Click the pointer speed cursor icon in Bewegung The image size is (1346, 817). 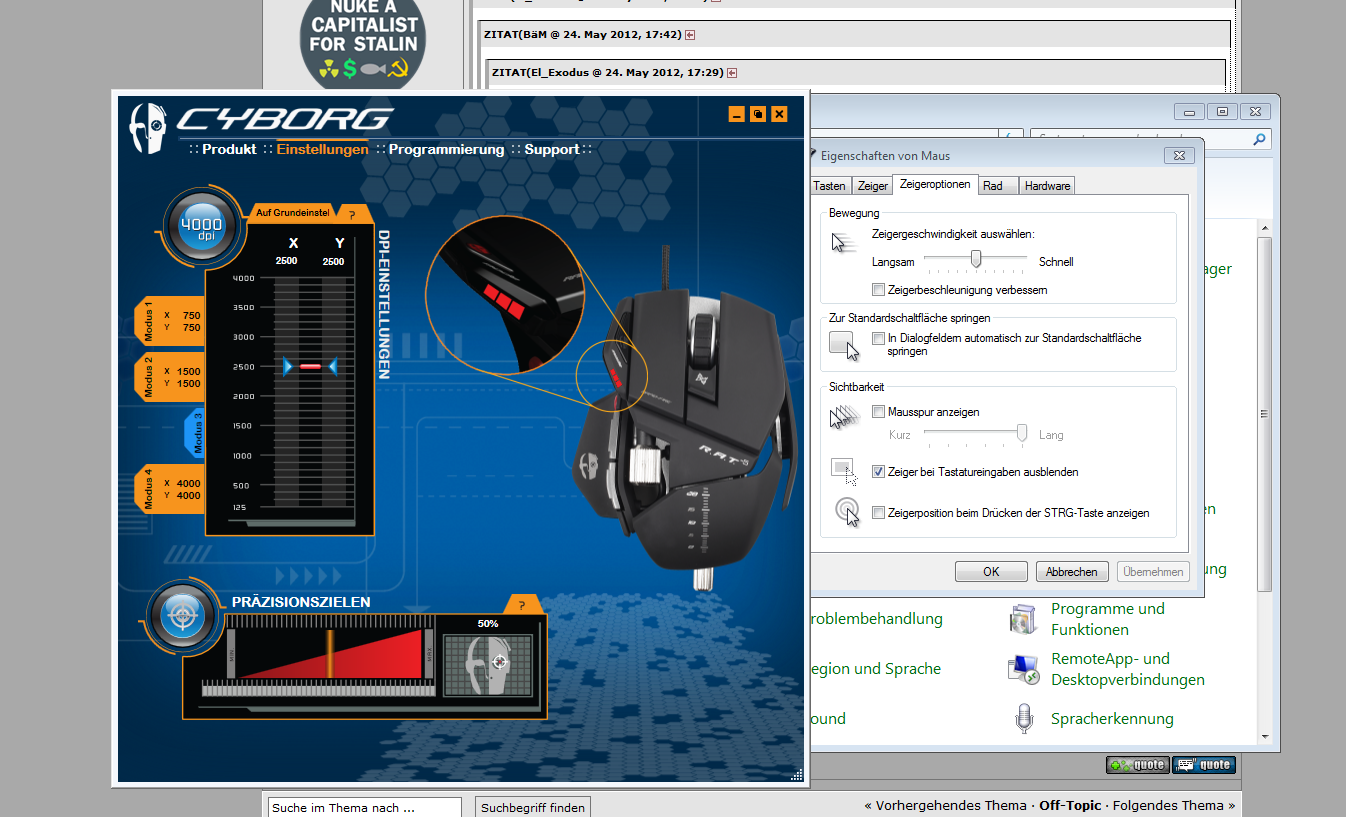(844, 243)
